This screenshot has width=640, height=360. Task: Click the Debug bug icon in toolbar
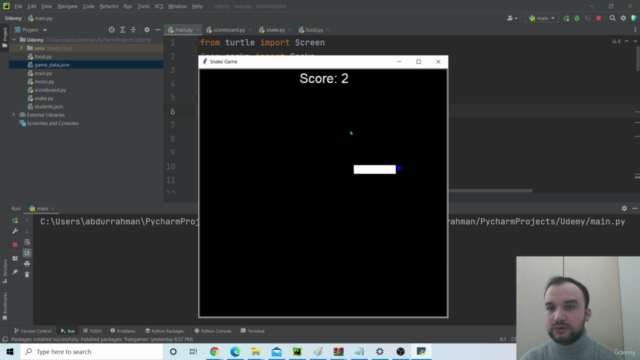coord(577,18)
